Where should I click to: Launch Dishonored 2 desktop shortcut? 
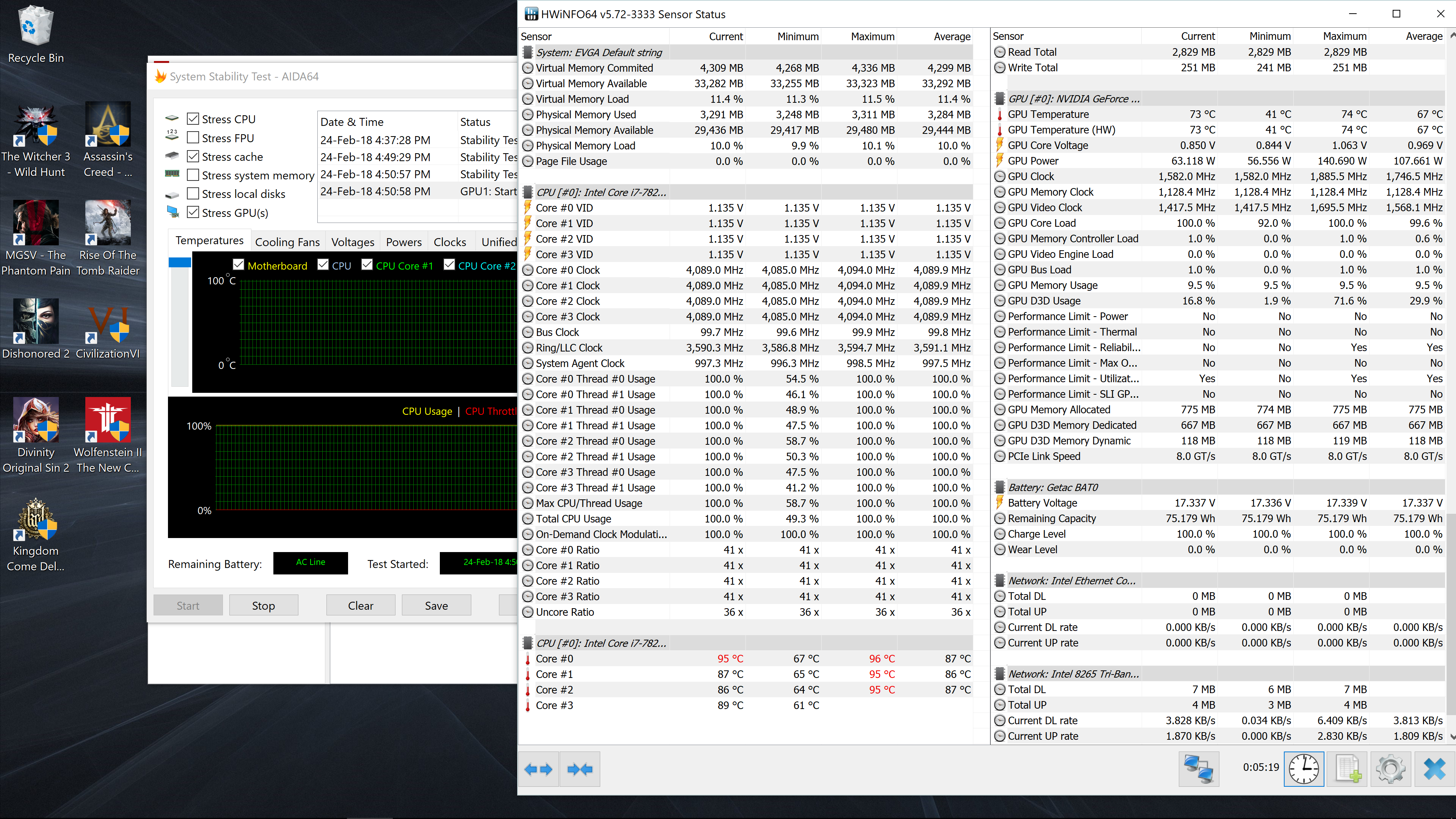[36, 329]
